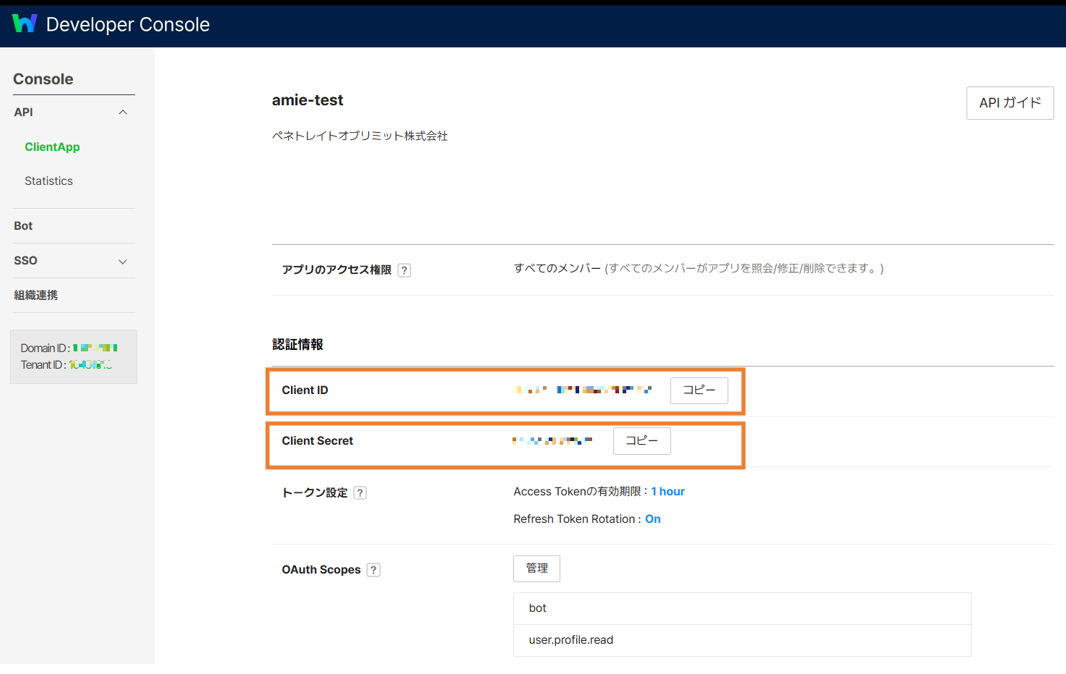Click the Domain ID info box

pyautogui.click(x=73, y=357)
